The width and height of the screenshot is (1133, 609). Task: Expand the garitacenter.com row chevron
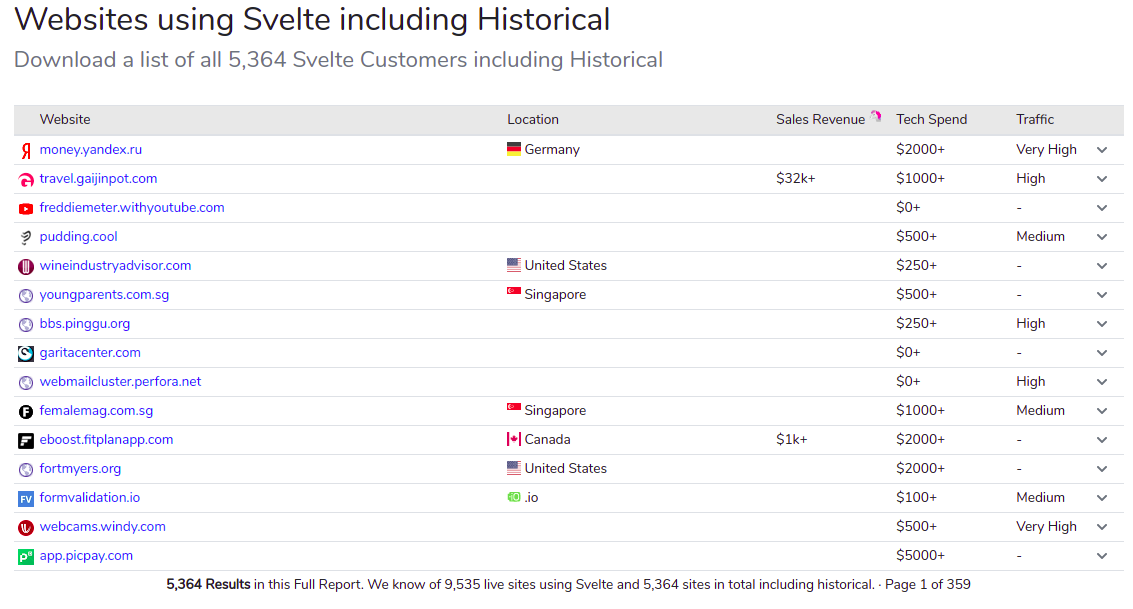[1102, 353]
